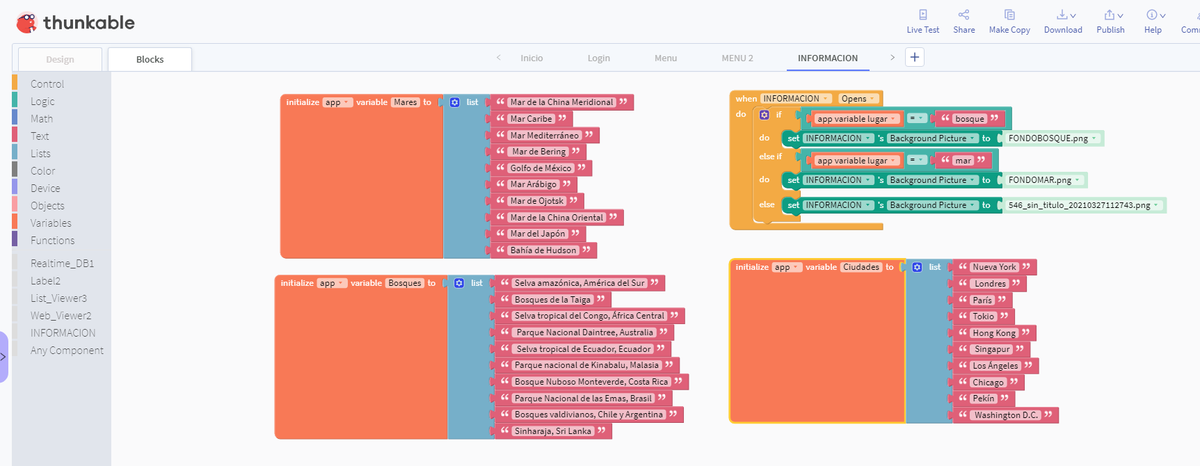Switch to the Design tab
This screenshot has height=466, width=1200.
[60, 59]
